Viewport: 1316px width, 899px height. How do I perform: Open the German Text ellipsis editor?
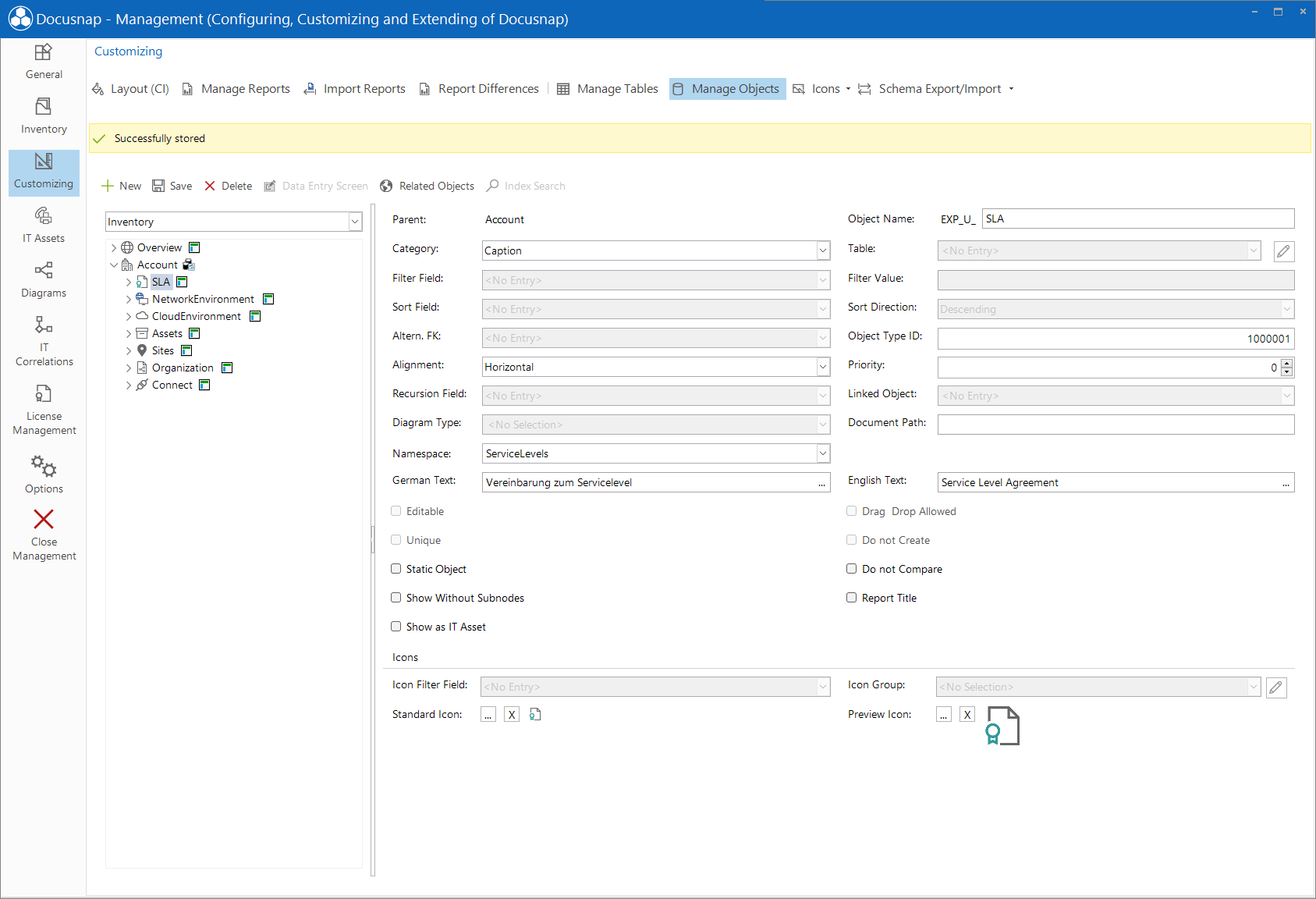[x=821, y=483]
